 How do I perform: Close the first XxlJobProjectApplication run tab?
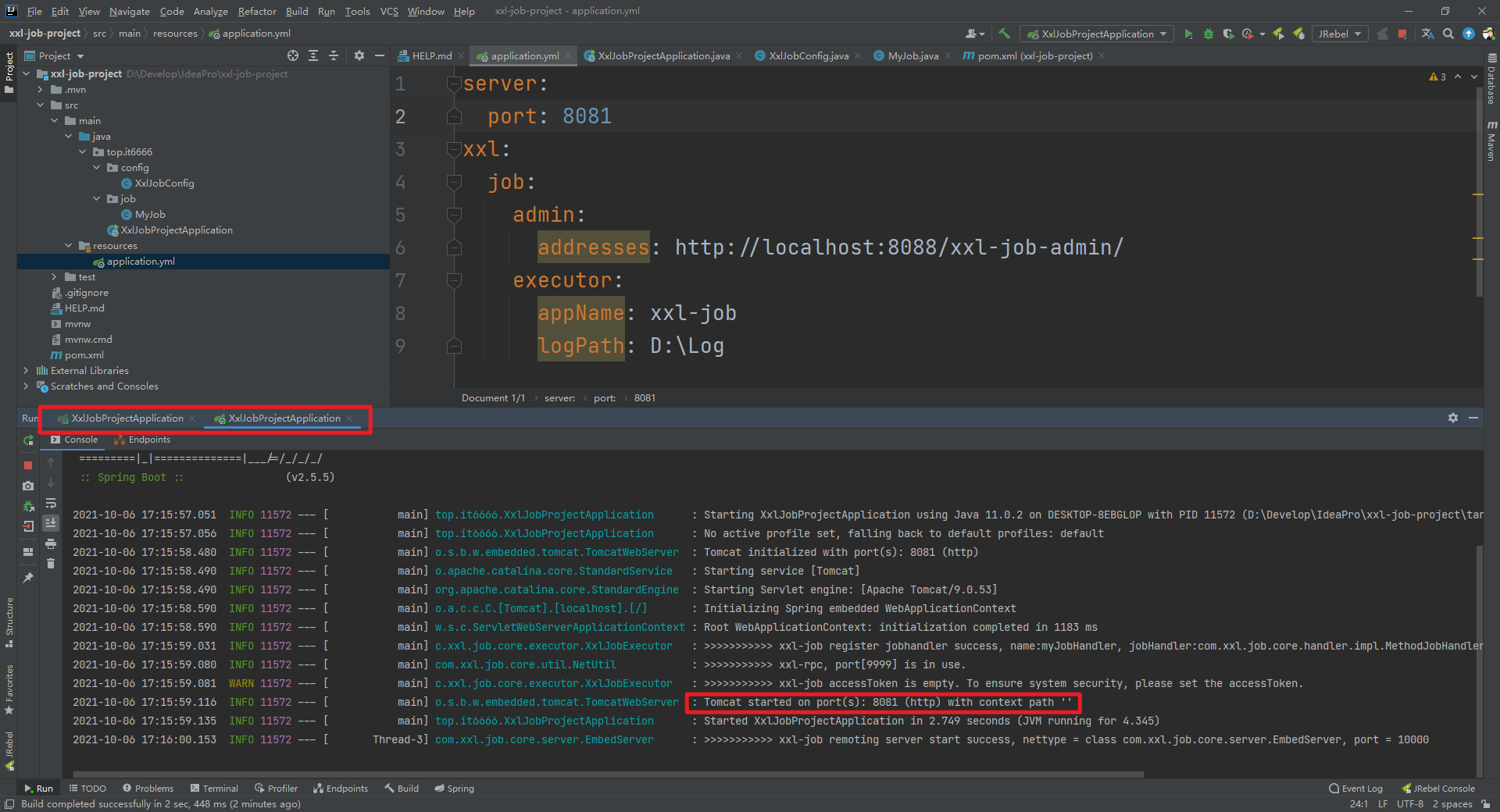coord(192,418)
